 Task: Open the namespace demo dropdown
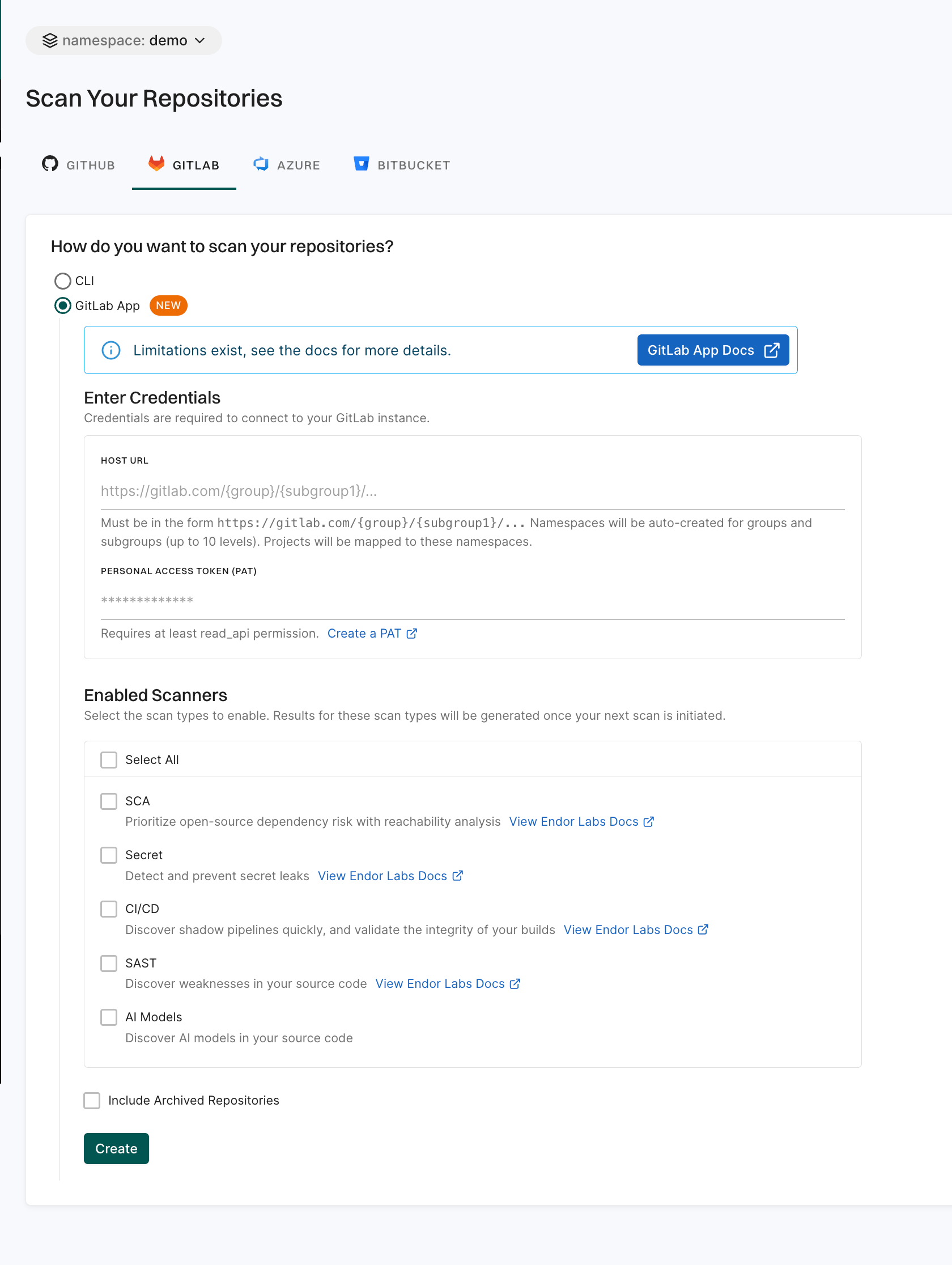[124, 41]
